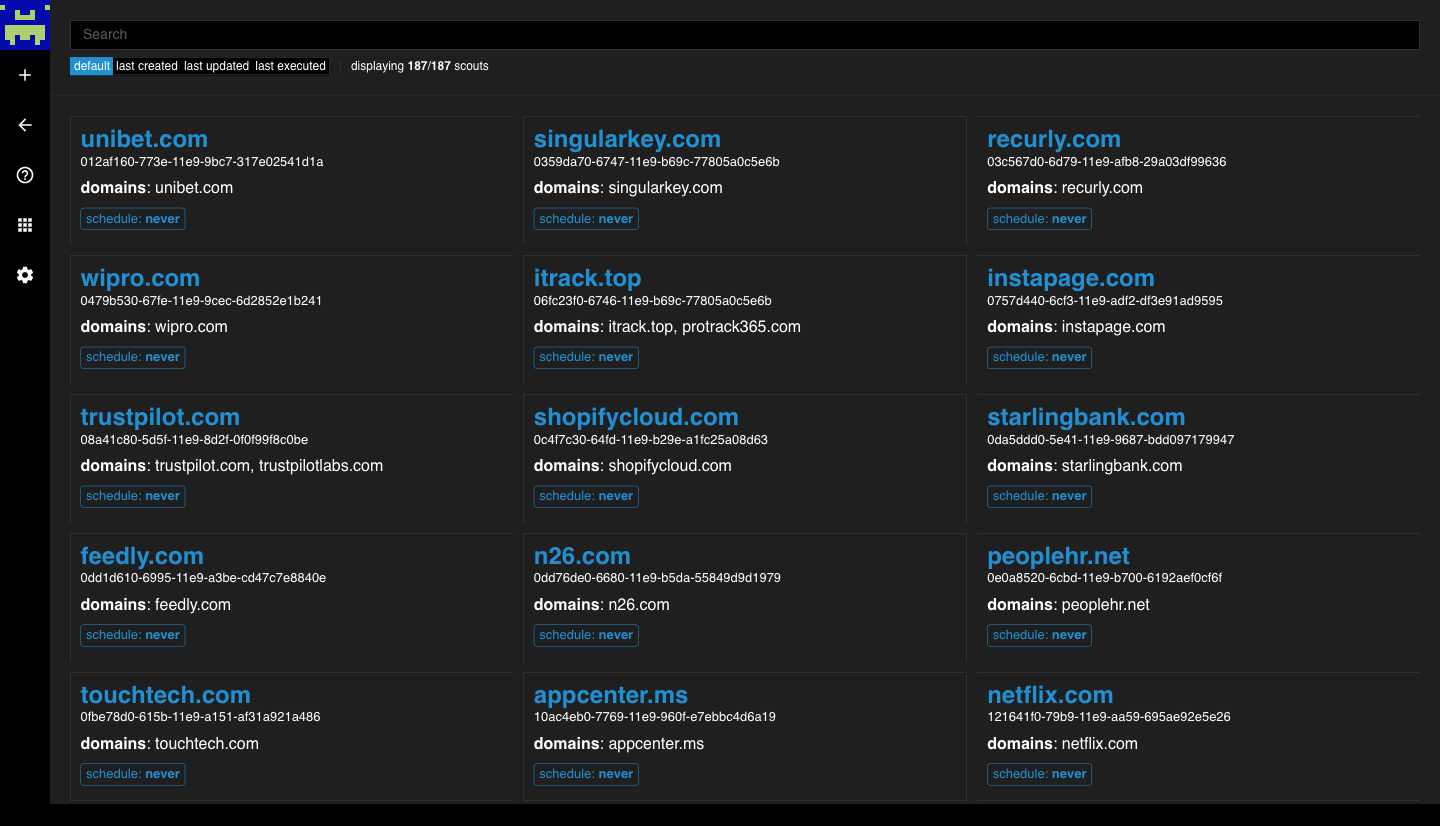Click the schedule badge under trustpilot.com
This screenshot has width=1440, height=826.
point(133,496)
